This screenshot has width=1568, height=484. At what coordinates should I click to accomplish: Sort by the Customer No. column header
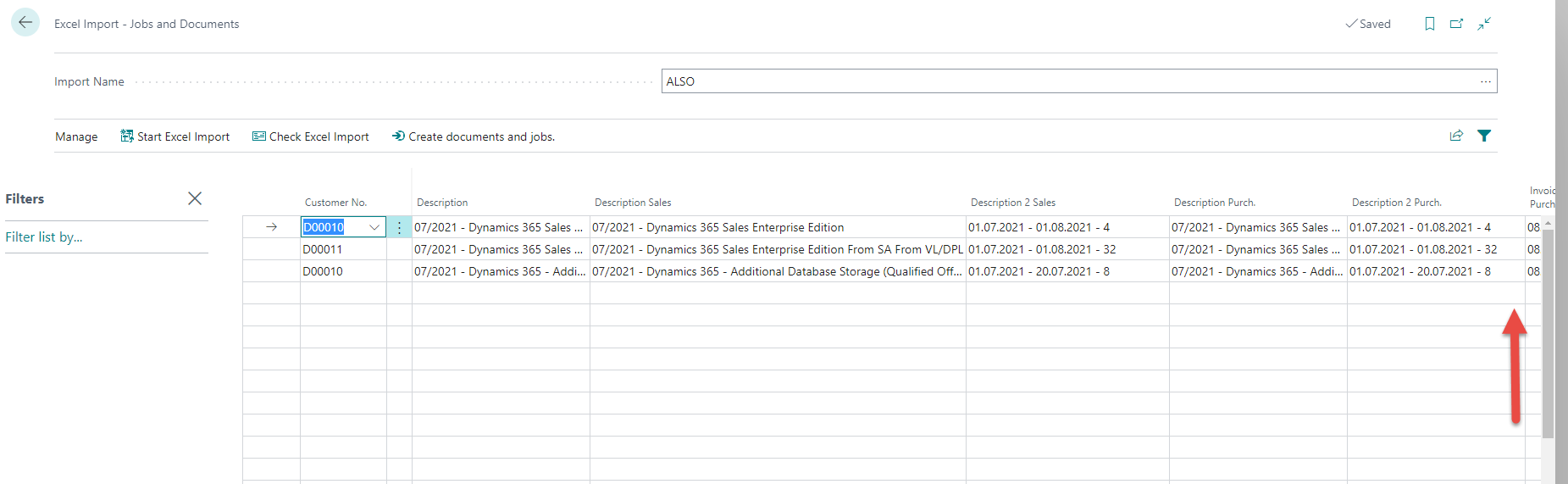pyautogui.click(x=335, y=203)
